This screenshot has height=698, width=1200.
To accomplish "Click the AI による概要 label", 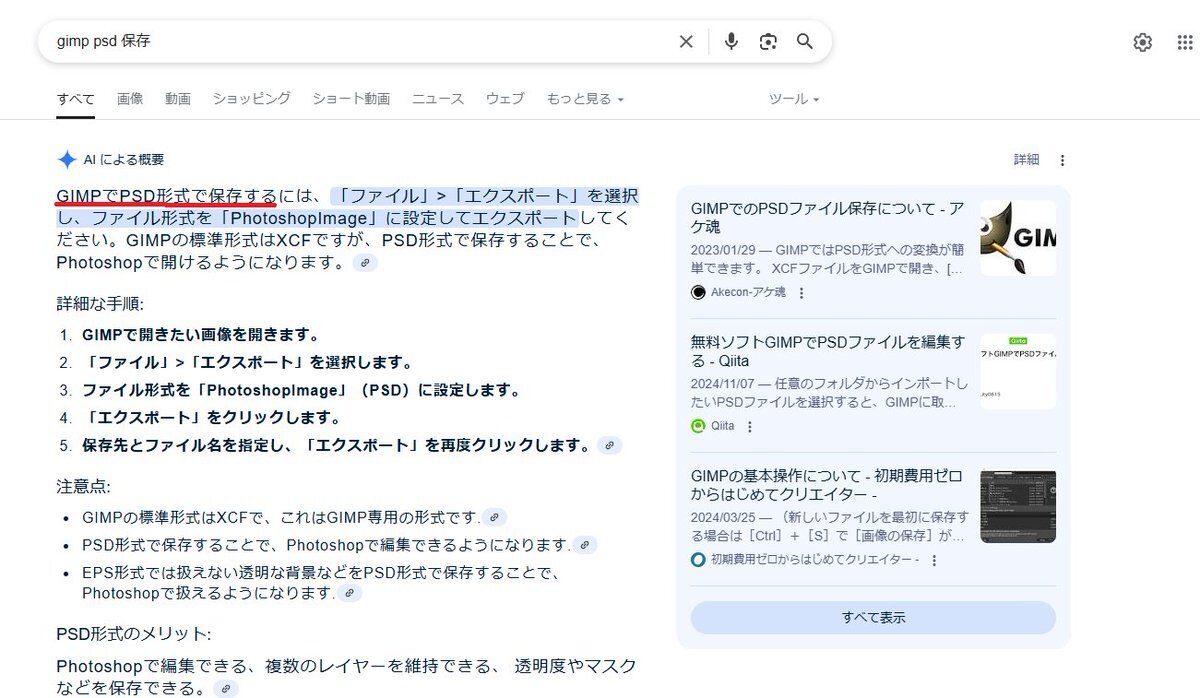I will [124, 160].
